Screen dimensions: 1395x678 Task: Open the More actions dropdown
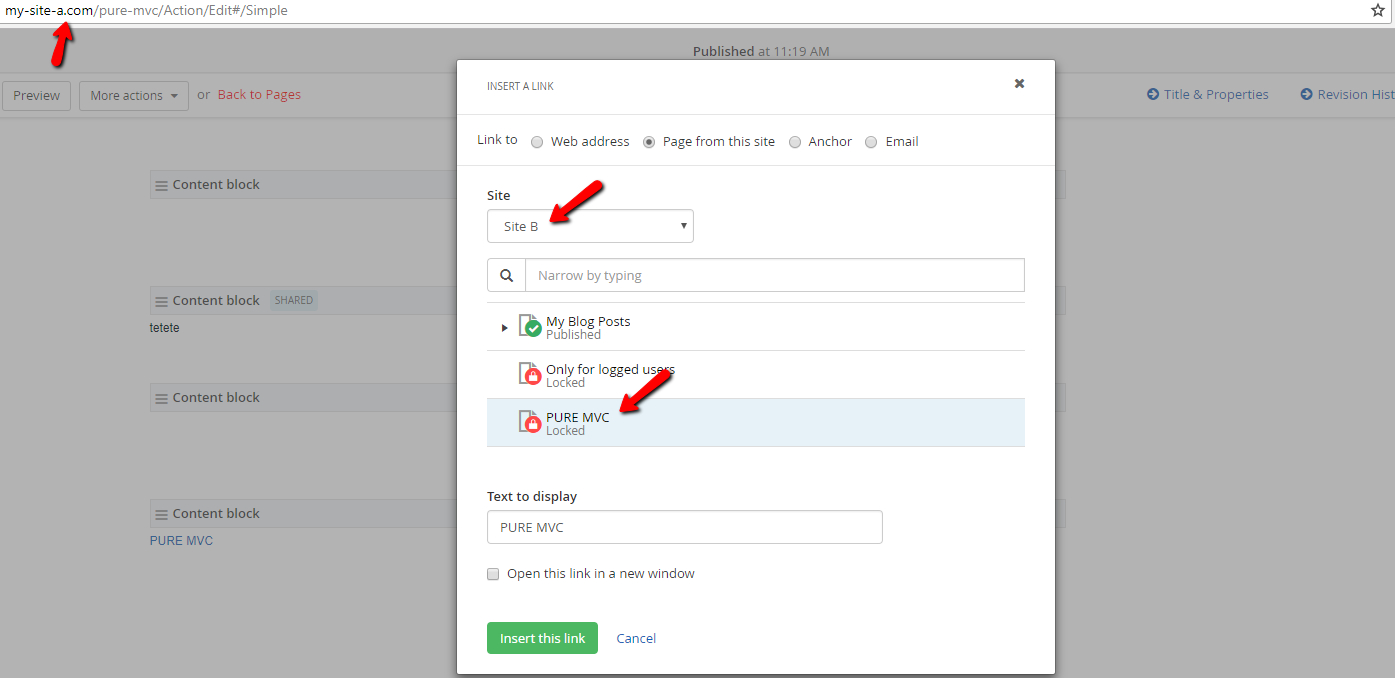point(134,95)
